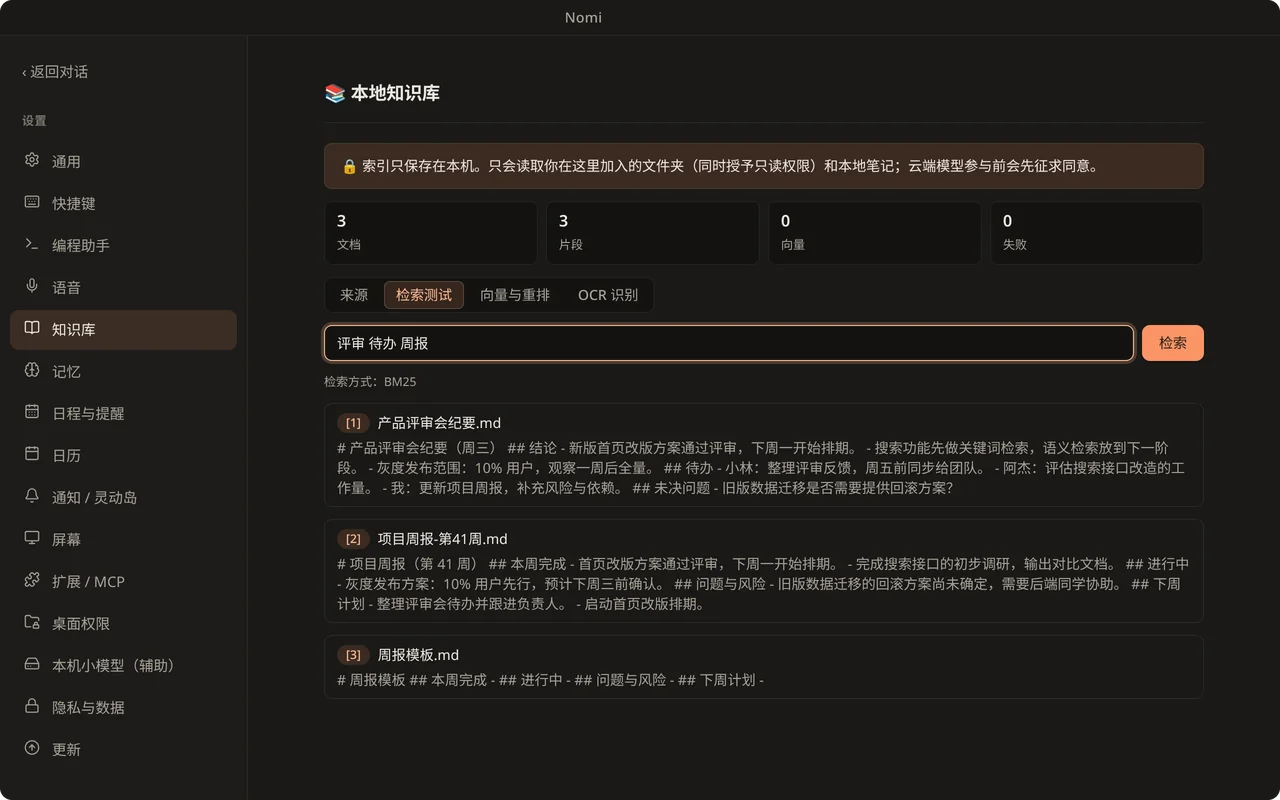Click the 文档 count card
1280x800 pixels.
point(430,233)
